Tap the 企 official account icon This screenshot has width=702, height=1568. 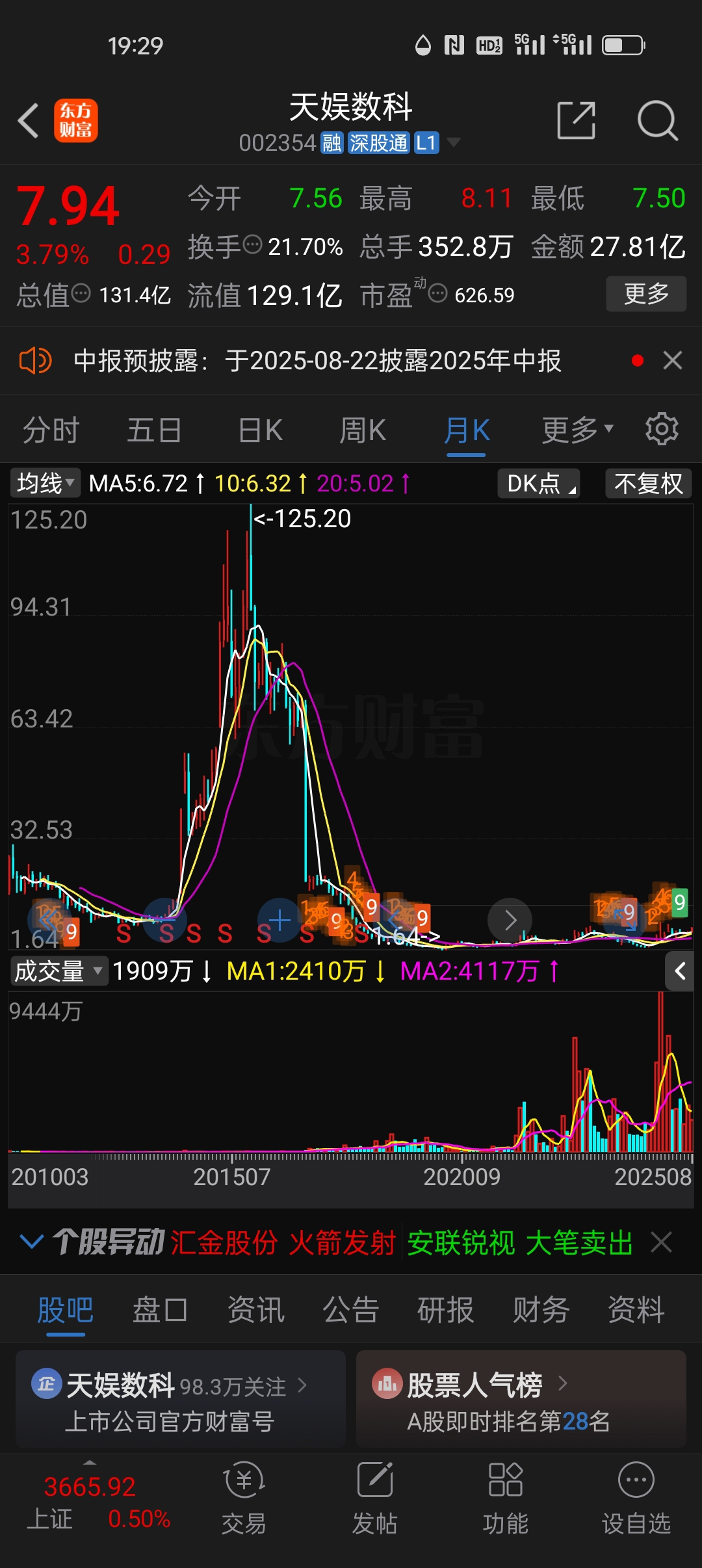46,1384
